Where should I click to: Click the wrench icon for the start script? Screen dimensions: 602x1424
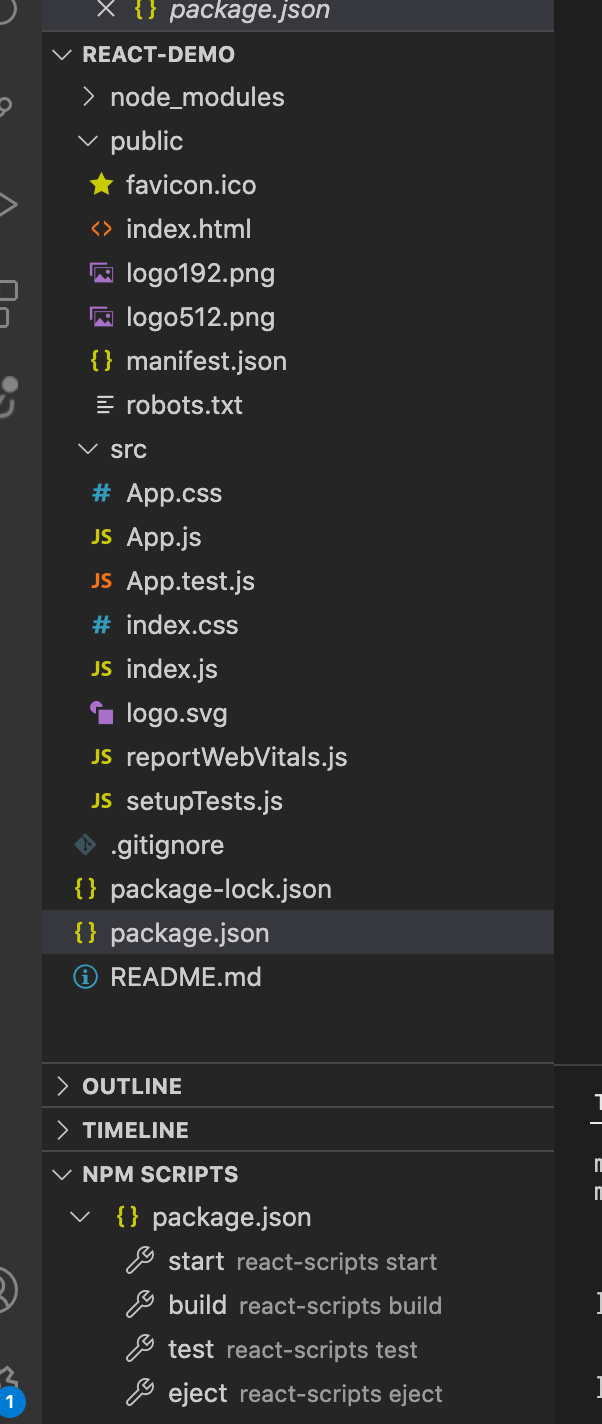140,1261
